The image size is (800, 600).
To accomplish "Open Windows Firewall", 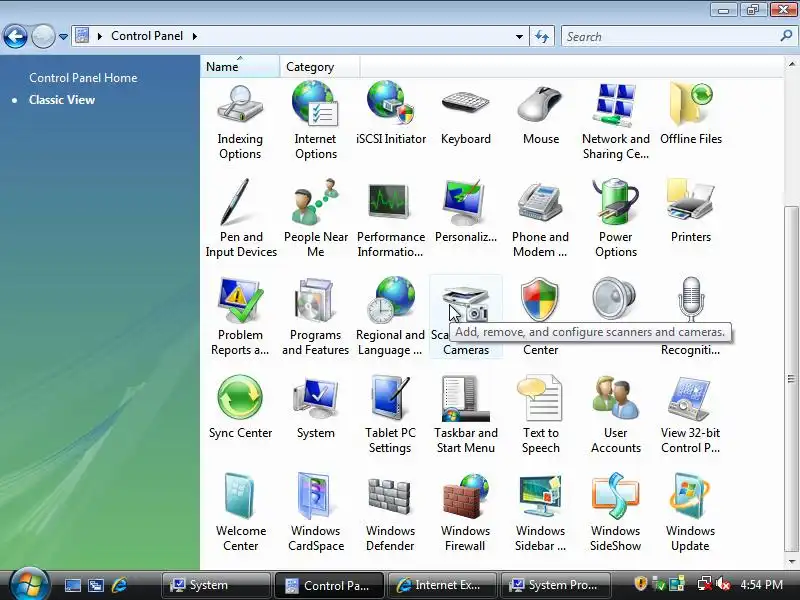I will coord(465,513).
